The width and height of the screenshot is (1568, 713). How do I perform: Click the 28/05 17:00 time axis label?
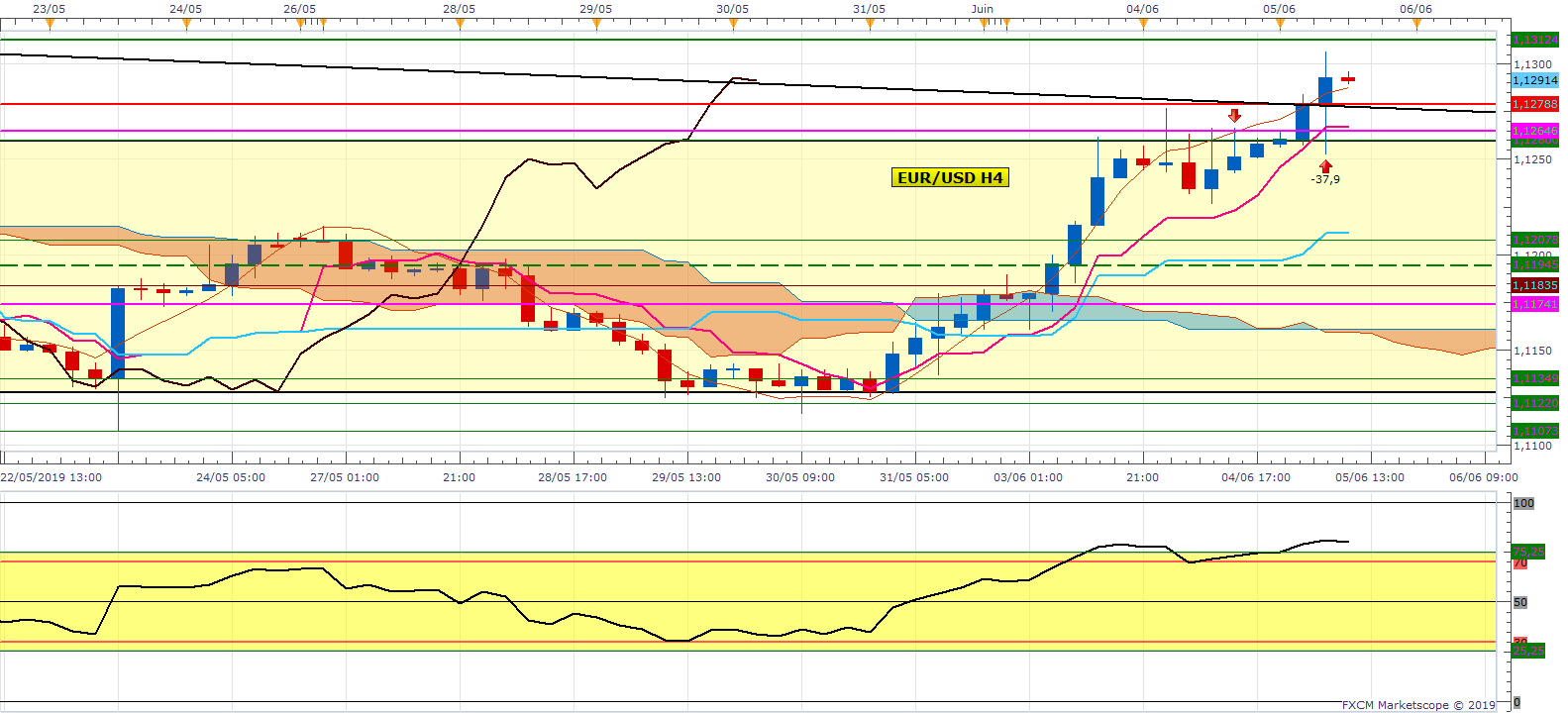573,477
